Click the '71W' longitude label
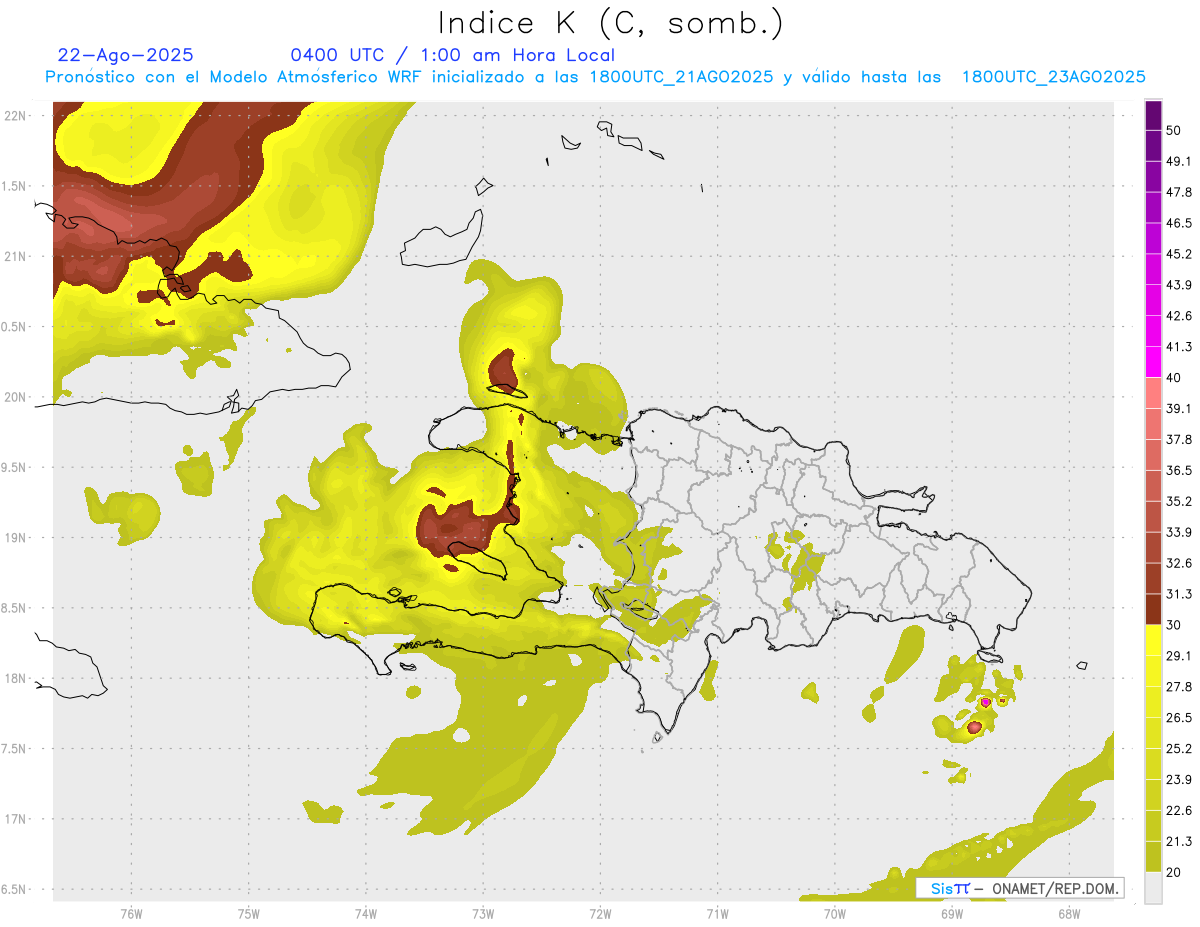The image size is (1200, 927). (717, 914)
